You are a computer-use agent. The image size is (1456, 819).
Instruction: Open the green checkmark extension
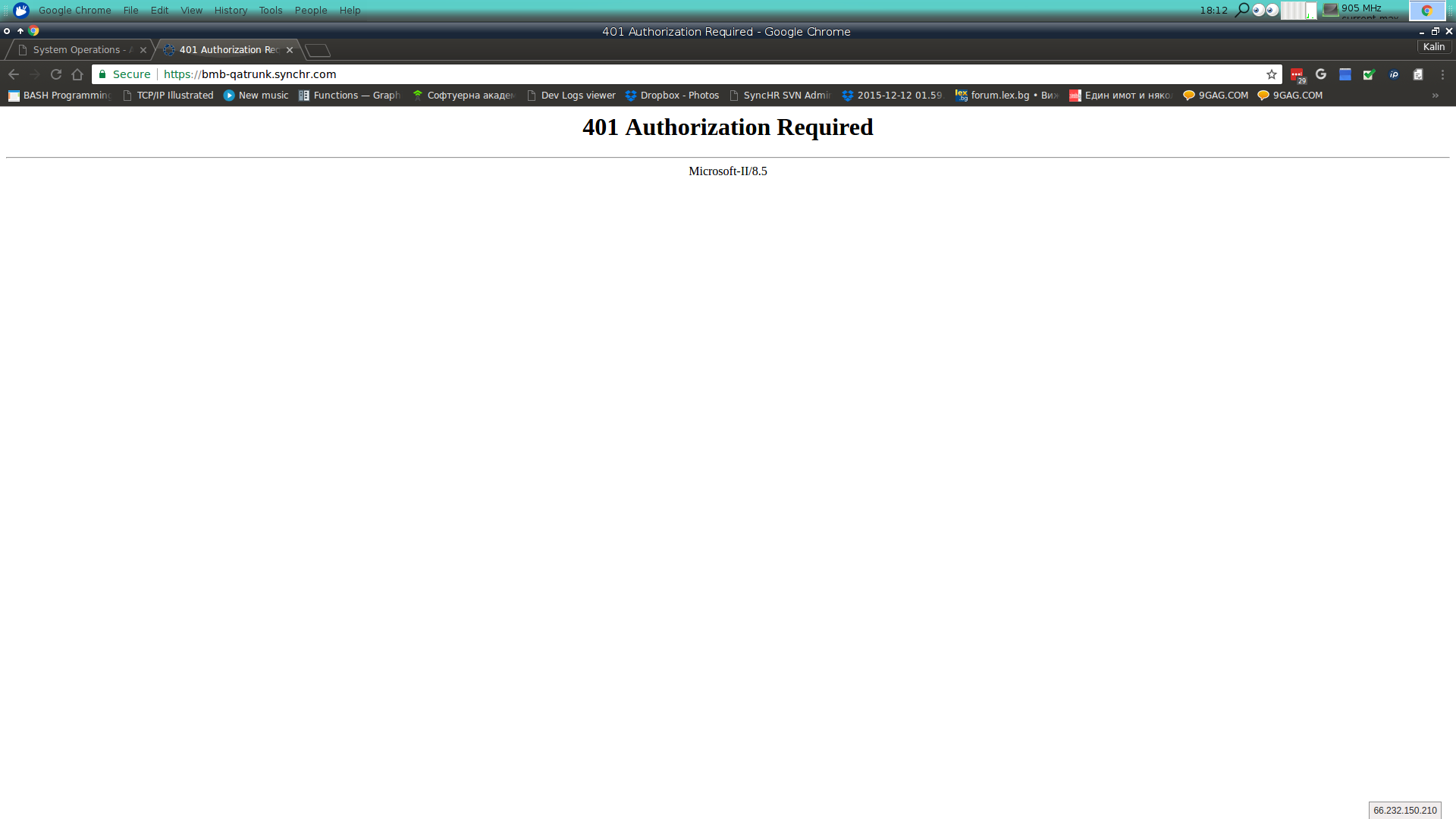tap(1370, 74)
